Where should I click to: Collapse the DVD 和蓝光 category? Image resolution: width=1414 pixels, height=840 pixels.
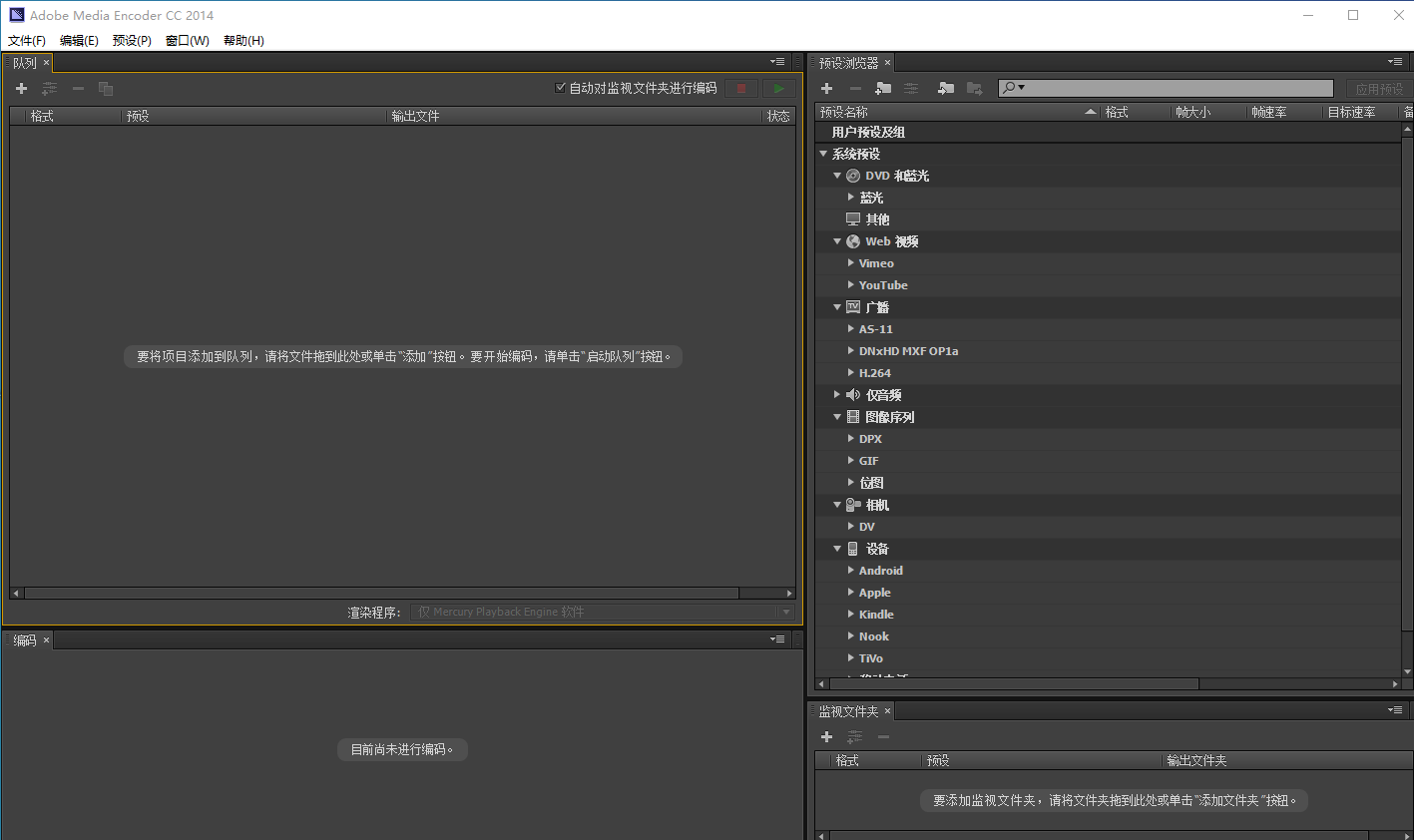[x=837, y=176]
